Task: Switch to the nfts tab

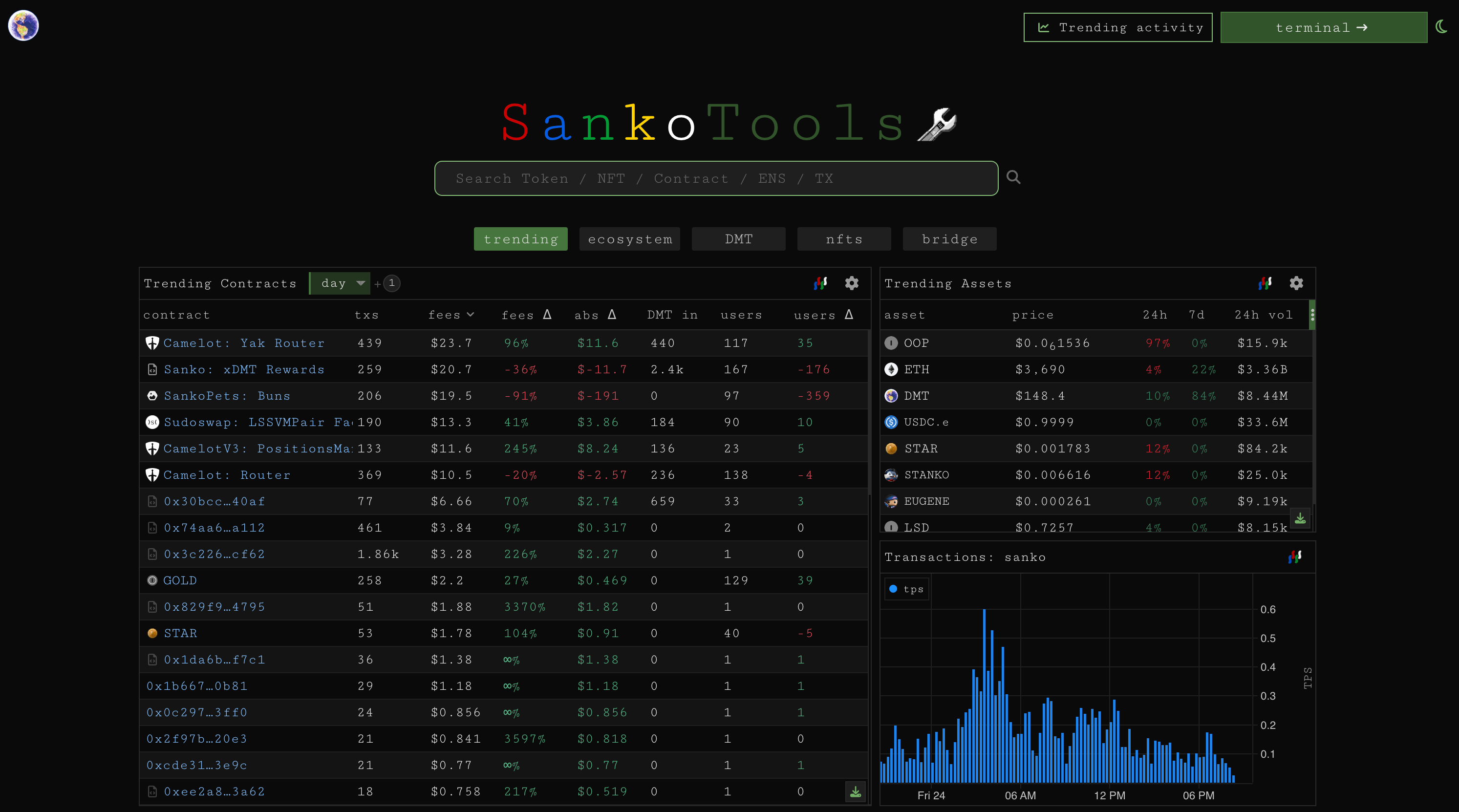Action: pos(844,239)
